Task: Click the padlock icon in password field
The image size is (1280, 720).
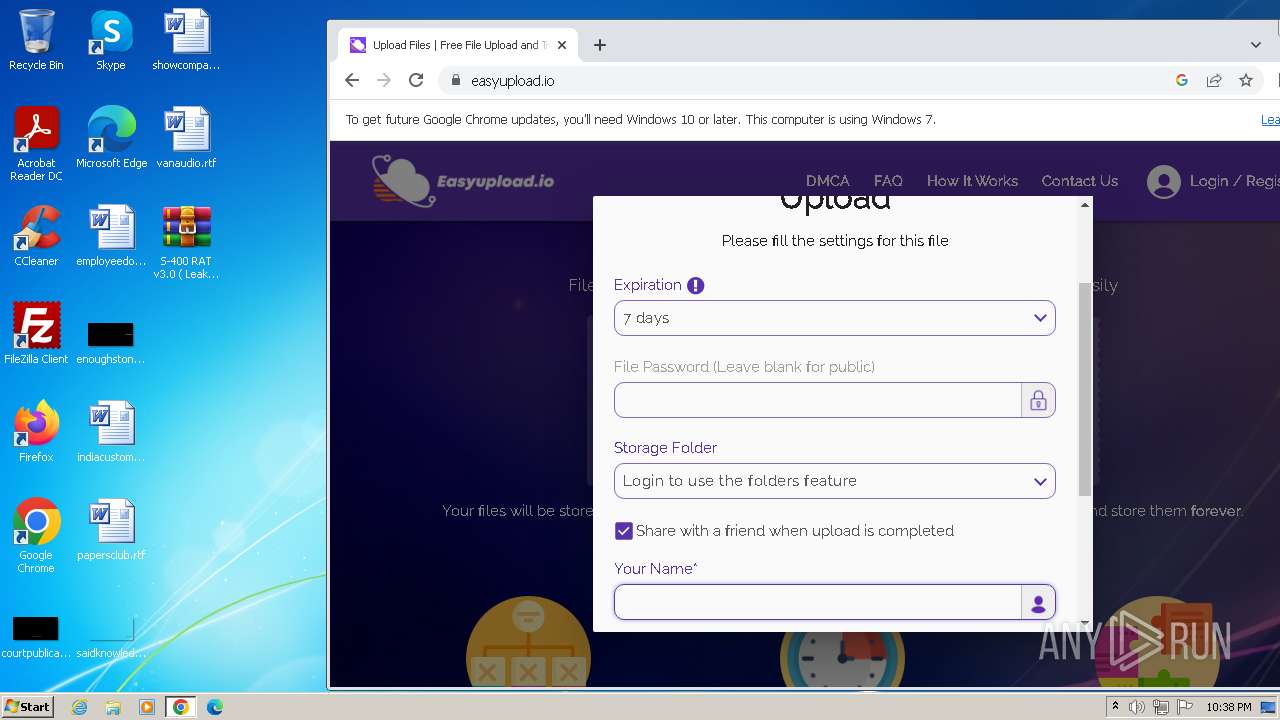Action: click(x=1038, y=401)
